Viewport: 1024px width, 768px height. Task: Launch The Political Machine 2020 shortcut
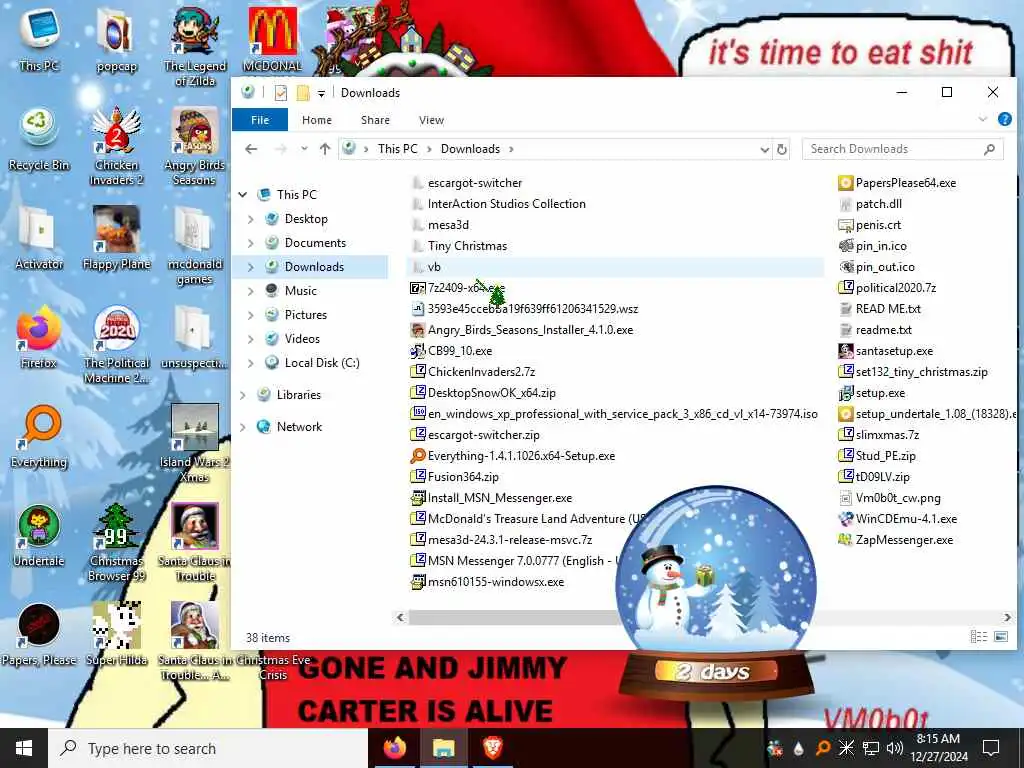click(116, 345)
